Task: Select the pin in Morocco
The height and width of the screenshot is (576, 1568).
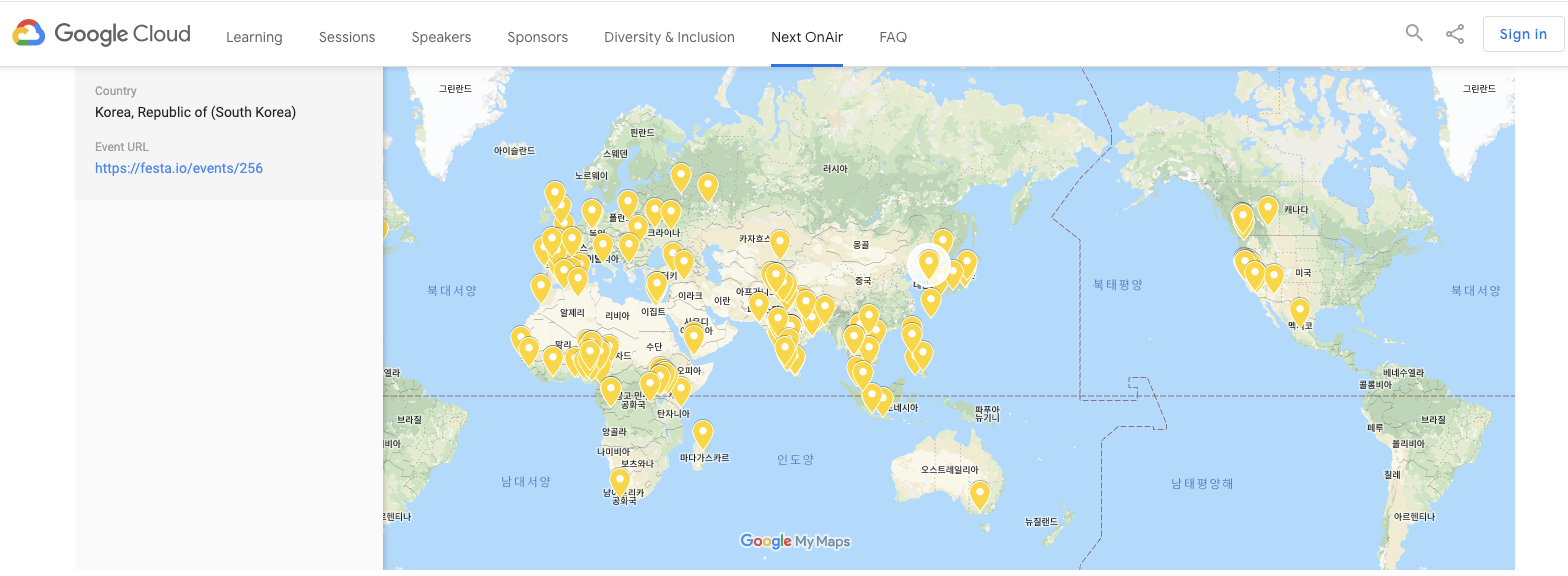Action: 541,288
